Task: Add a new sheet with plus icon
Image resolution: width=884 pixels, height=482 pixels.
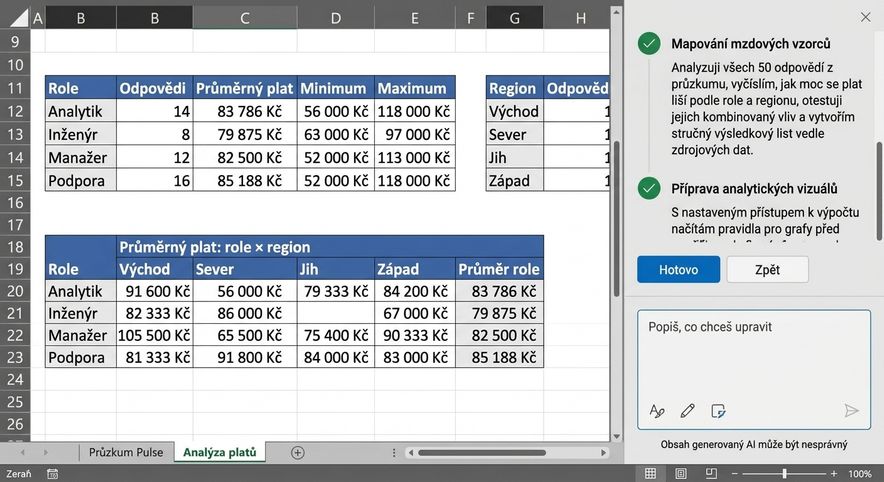Action: coord(298,452)
